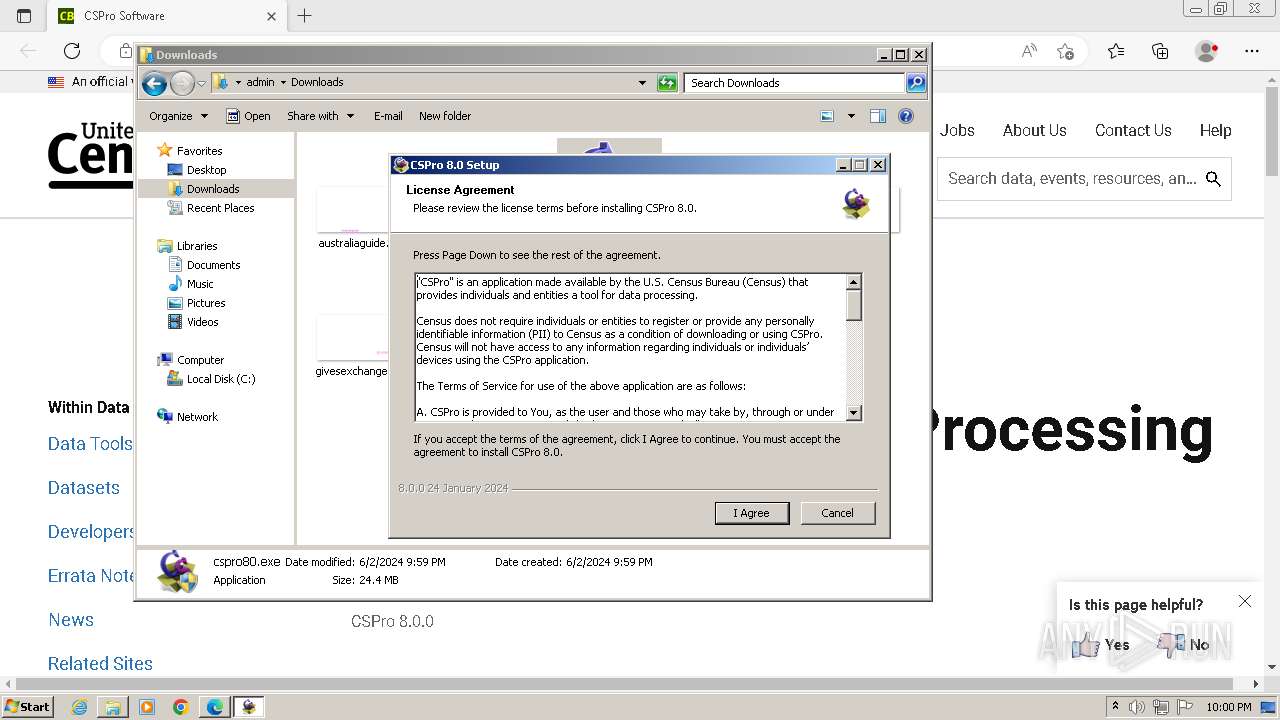This screenshot has width=1280, height=720.
Task: Open recent locations dropdown in Explorer
Action: click(x=201, y=83)
